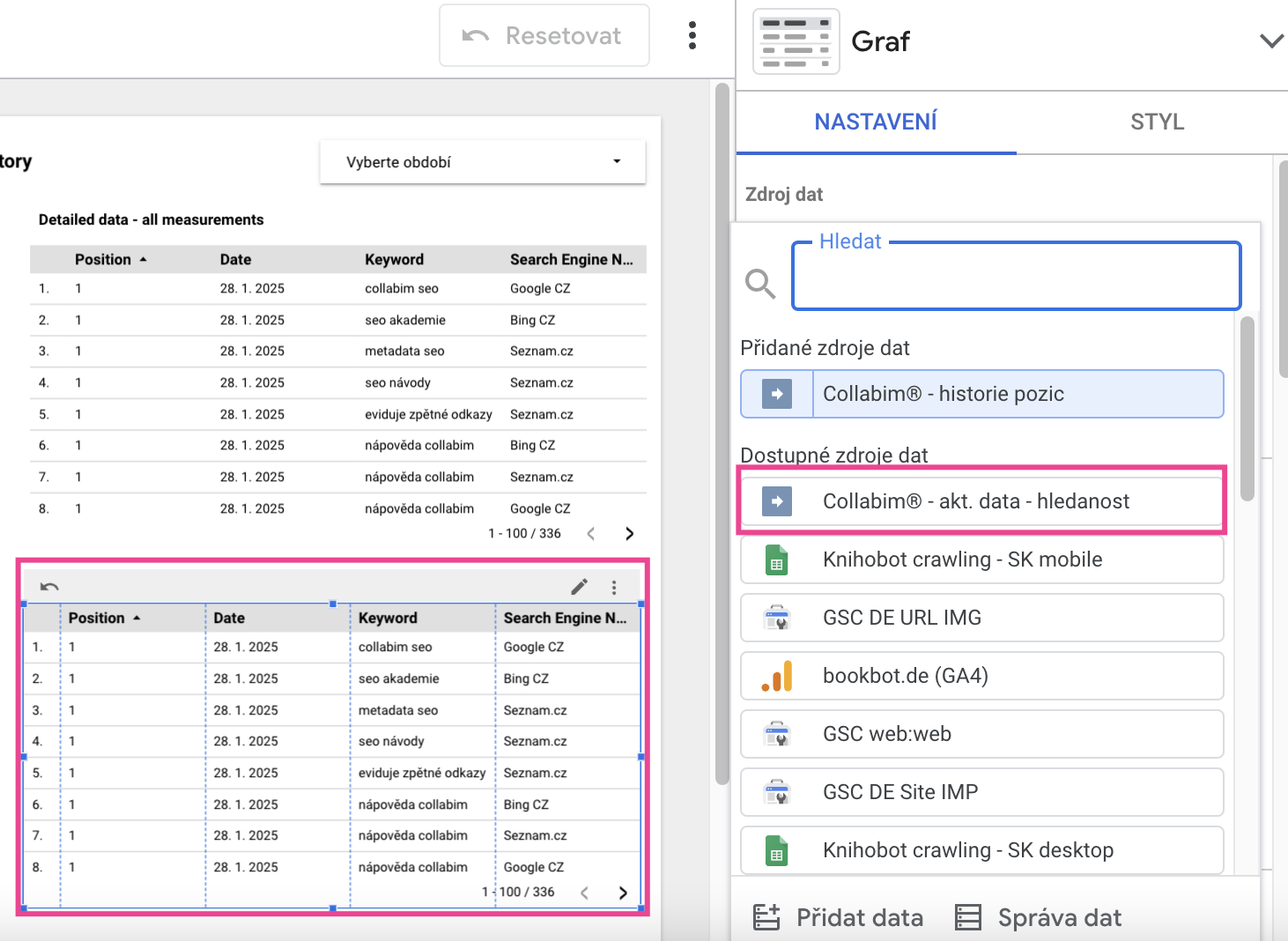The width and height of the screenshot is (1288, 941).
Task: Choose Knihobot crawling - SK desktop source
Action: [982, 850]
